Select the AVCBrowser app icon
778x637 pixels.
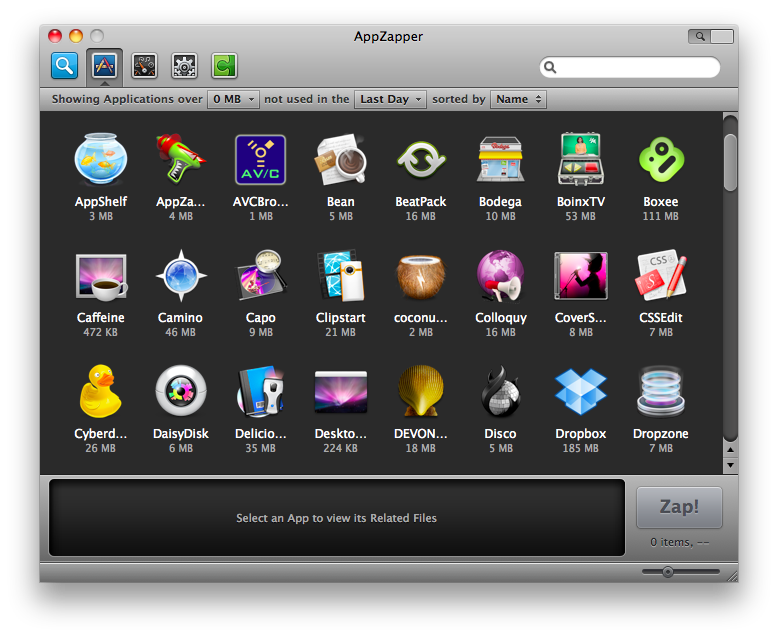(x=260, y=160)
